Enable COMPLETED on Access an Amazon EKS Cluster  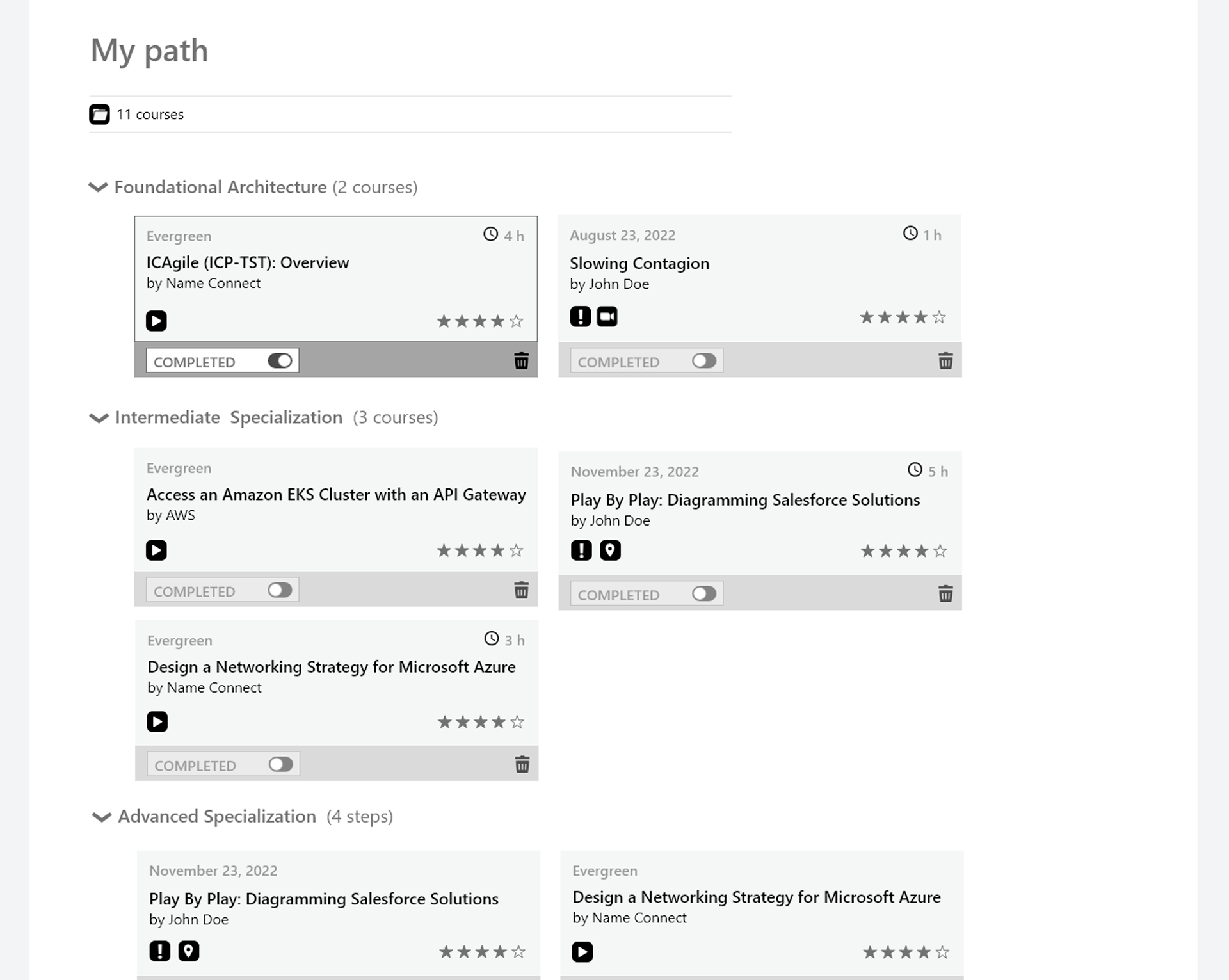coord(280,590)
